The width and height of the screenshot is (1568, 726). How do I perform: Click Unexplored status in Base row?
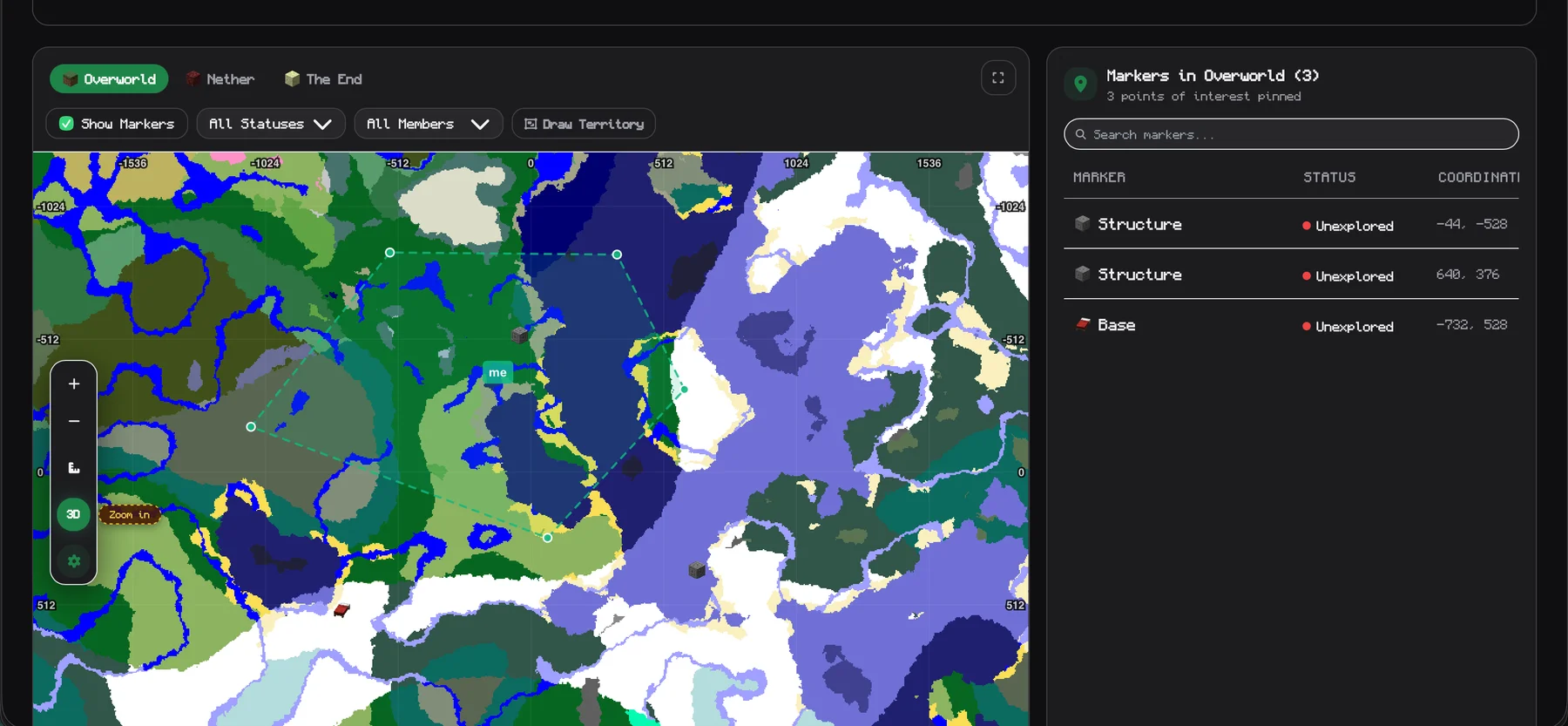click(x=1348, y=326)
